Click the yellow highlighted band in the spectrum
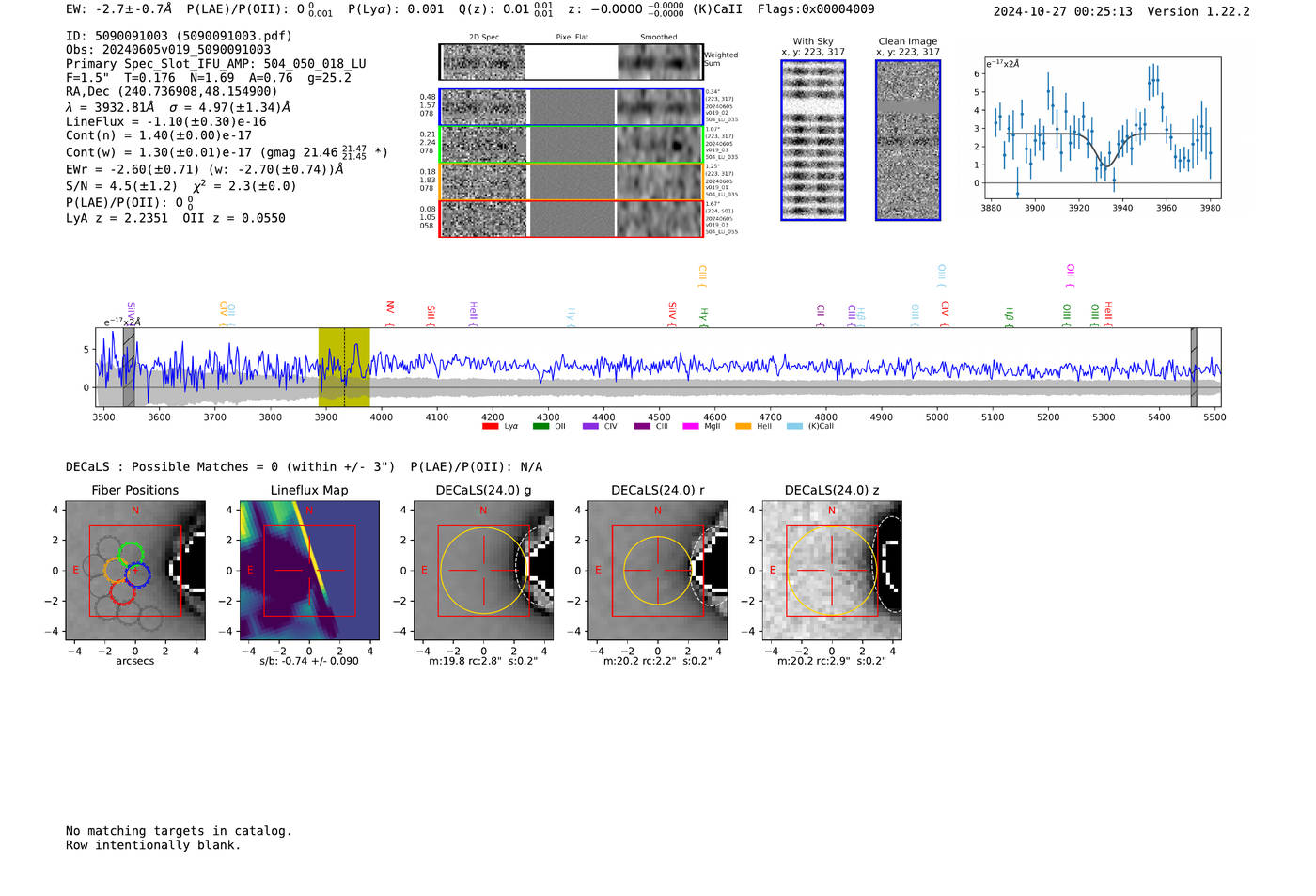1316x896 pixels. (344, 367)
